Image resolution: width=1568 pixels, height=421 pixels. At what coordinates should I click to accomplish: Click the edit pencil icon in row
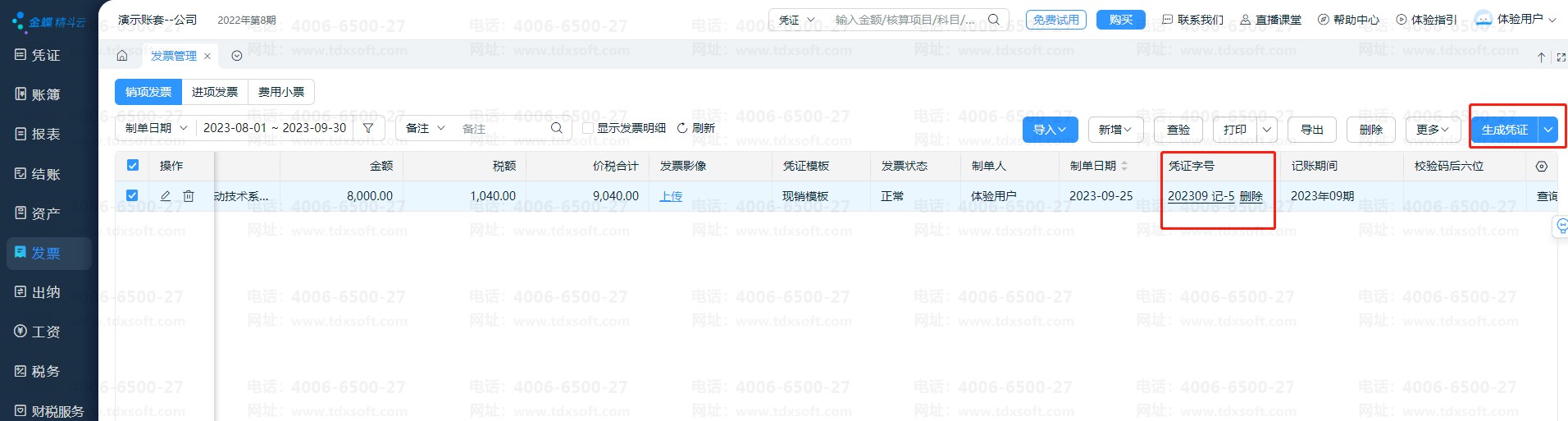[166, 196]
